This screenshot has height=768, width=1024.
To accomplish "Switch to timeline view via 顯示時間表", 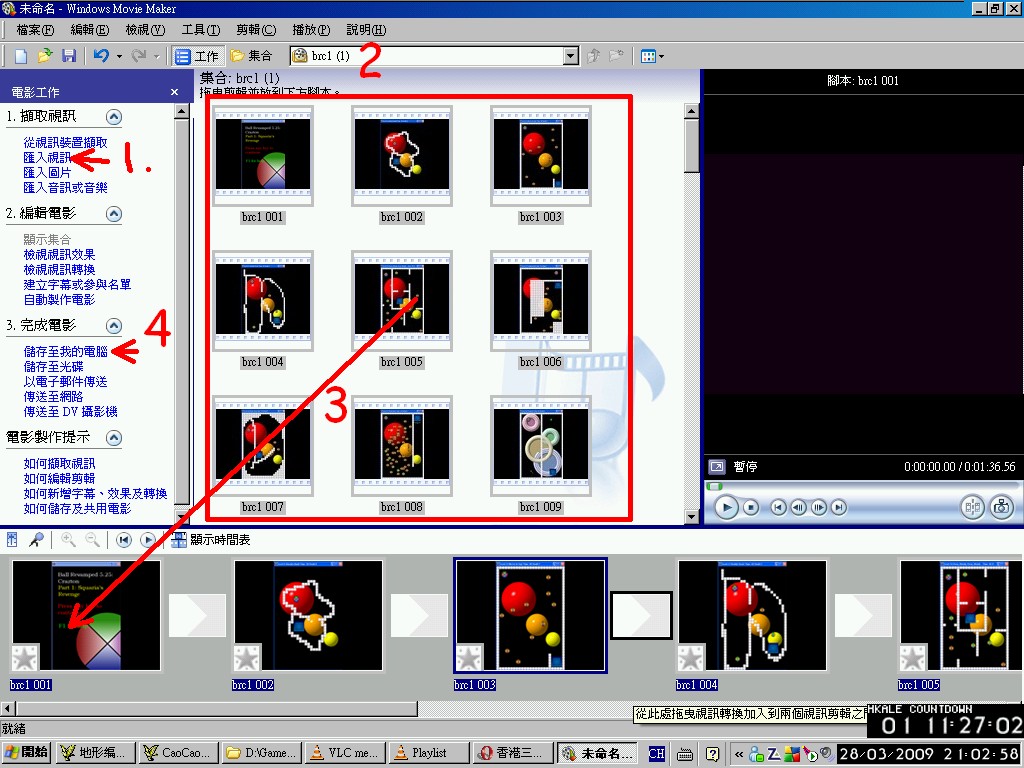I will pyautogui.click(x=210, y=540).
